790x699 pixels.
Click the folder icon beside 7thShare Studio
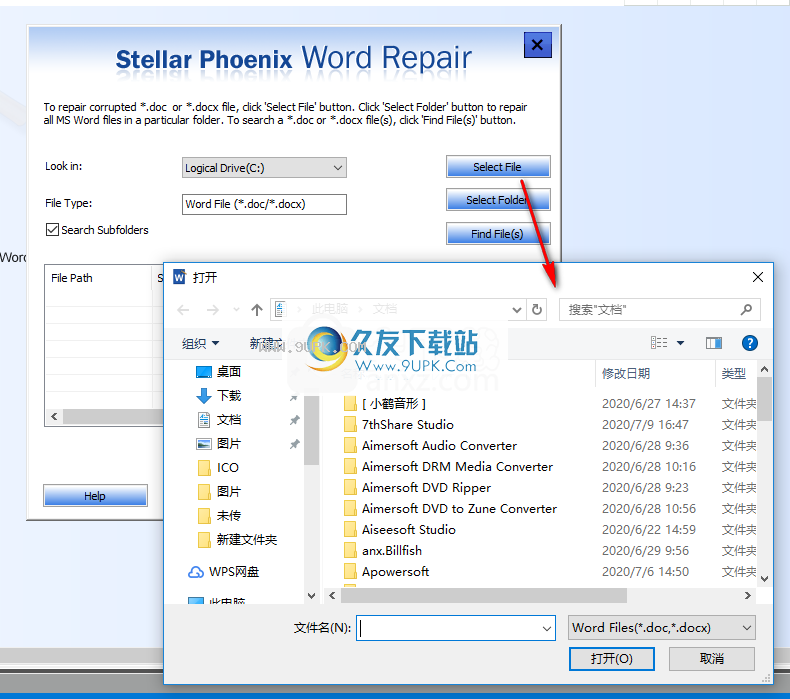point(350,425)
